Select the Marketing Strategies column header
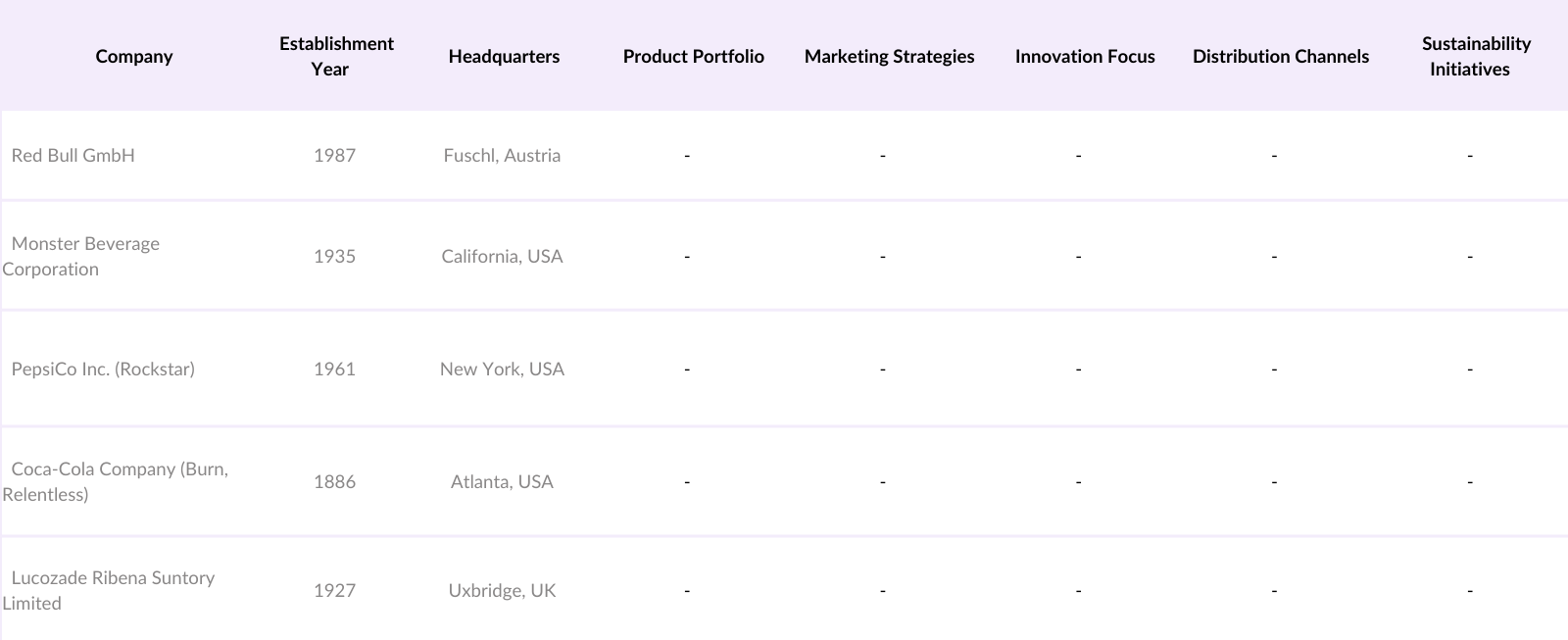This screenshot has height=640, width=1568. (889, 57)
